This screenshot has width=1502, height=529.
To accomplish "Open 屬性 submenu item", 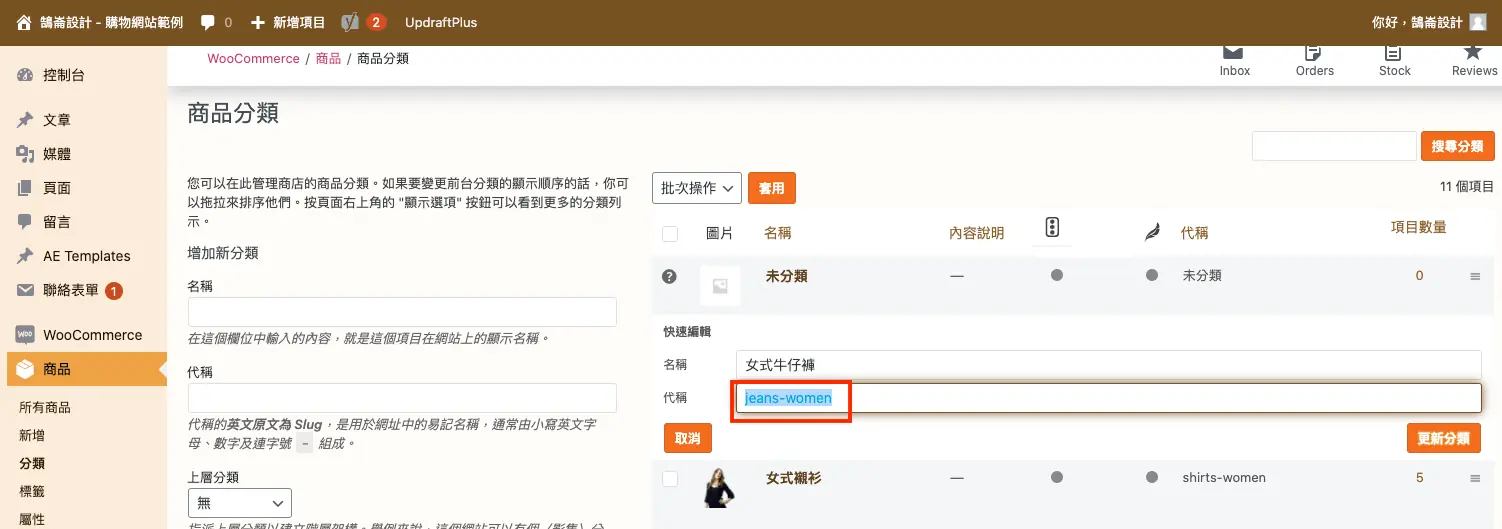I will click(x=32, y=519).
